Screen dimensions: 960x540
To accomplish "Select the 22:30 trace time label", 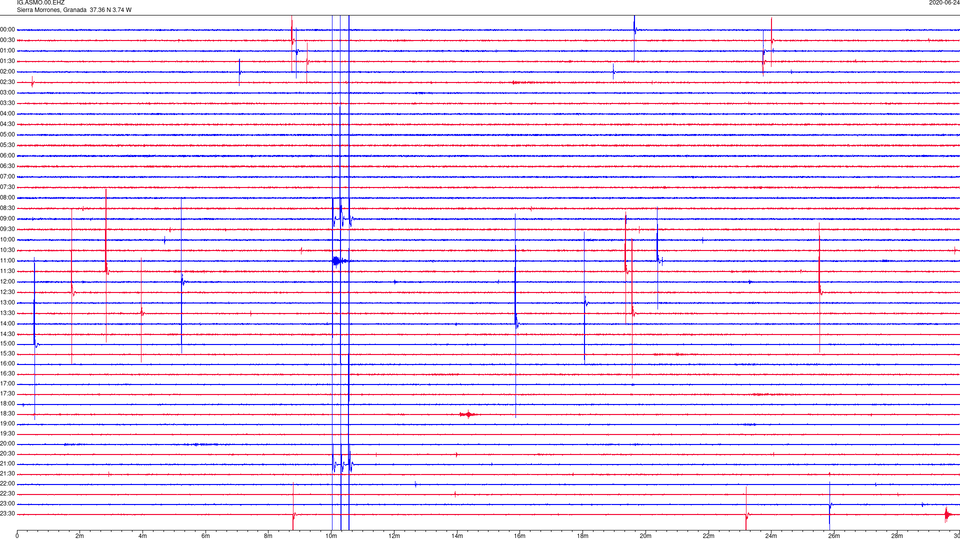I will (8, 494).
